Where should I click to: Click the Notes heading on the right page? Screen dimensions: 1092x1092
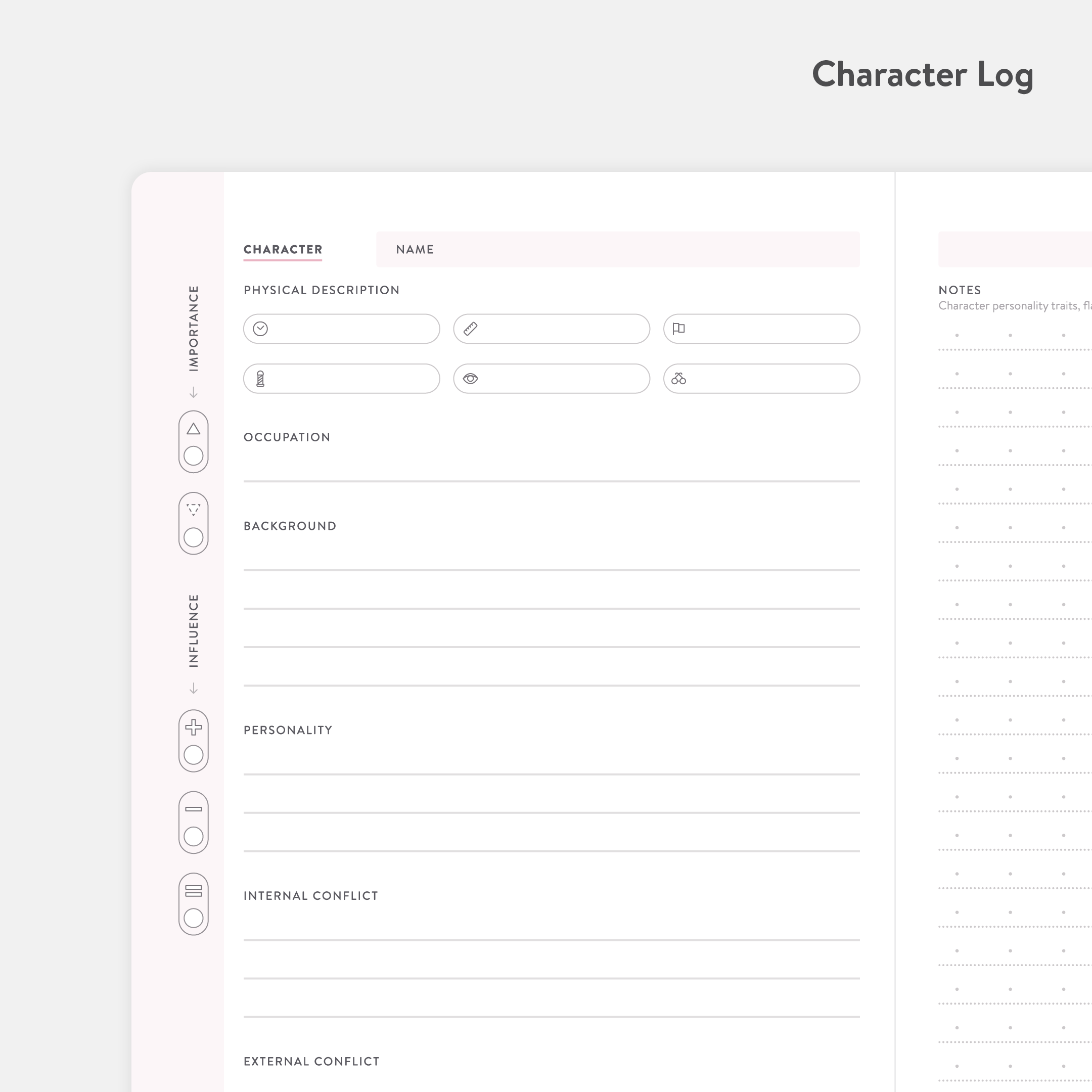pyautogui.click(x=959, y=290)
